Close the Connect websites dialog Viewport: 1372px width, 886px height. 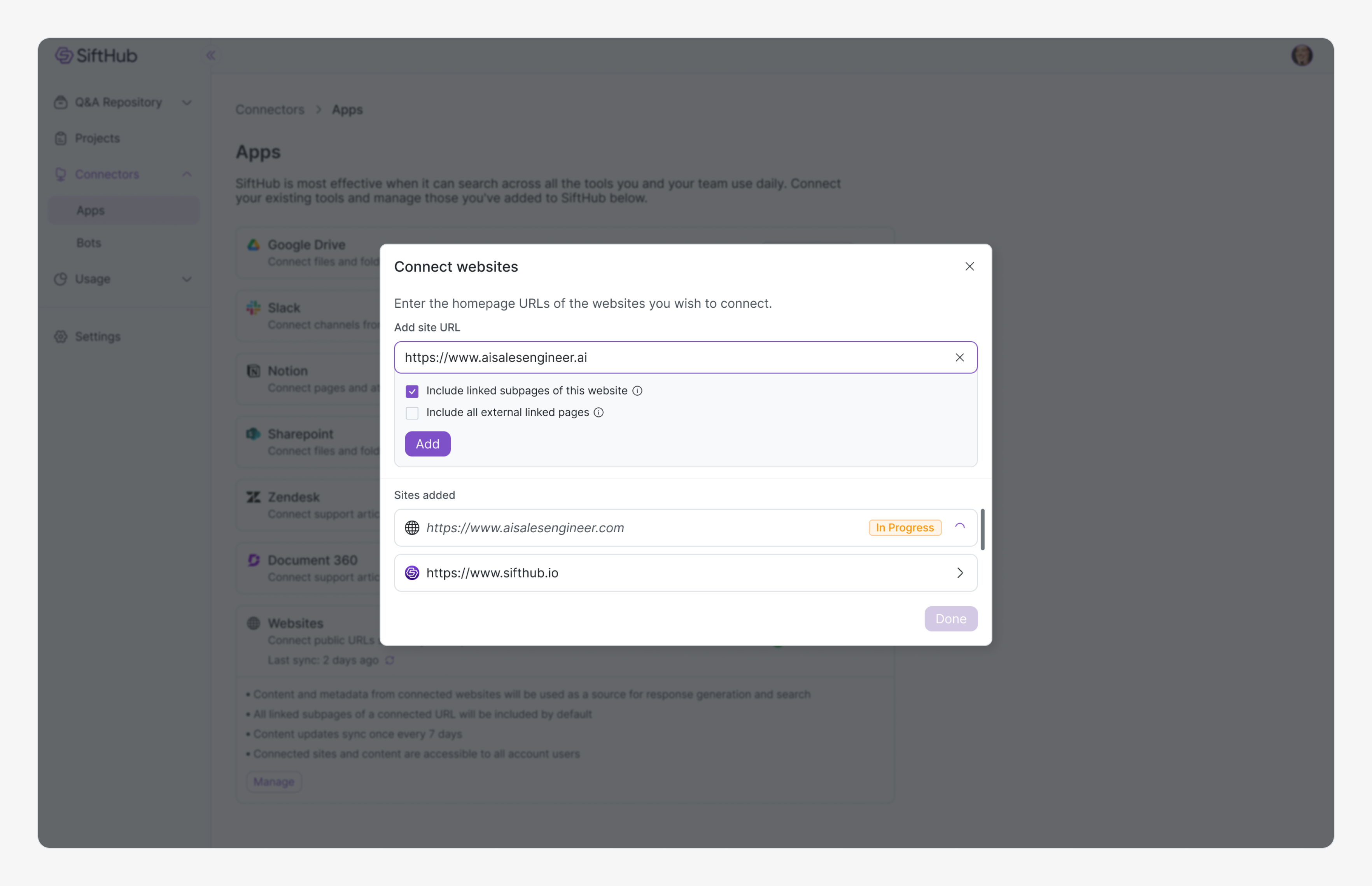point(969,267)
